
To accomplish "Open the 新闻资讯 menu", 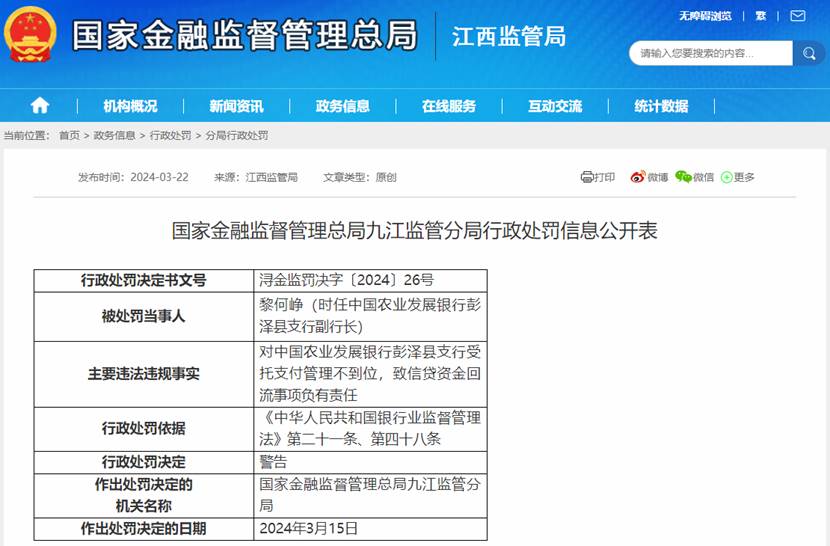I will pos(236,106).
